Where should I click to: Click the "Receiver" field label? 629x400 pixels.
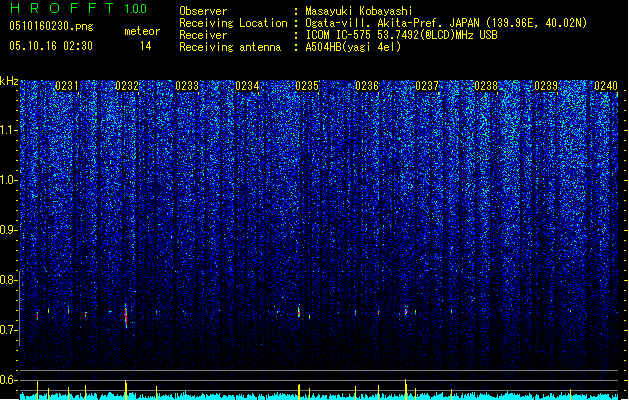click(203, 35)
